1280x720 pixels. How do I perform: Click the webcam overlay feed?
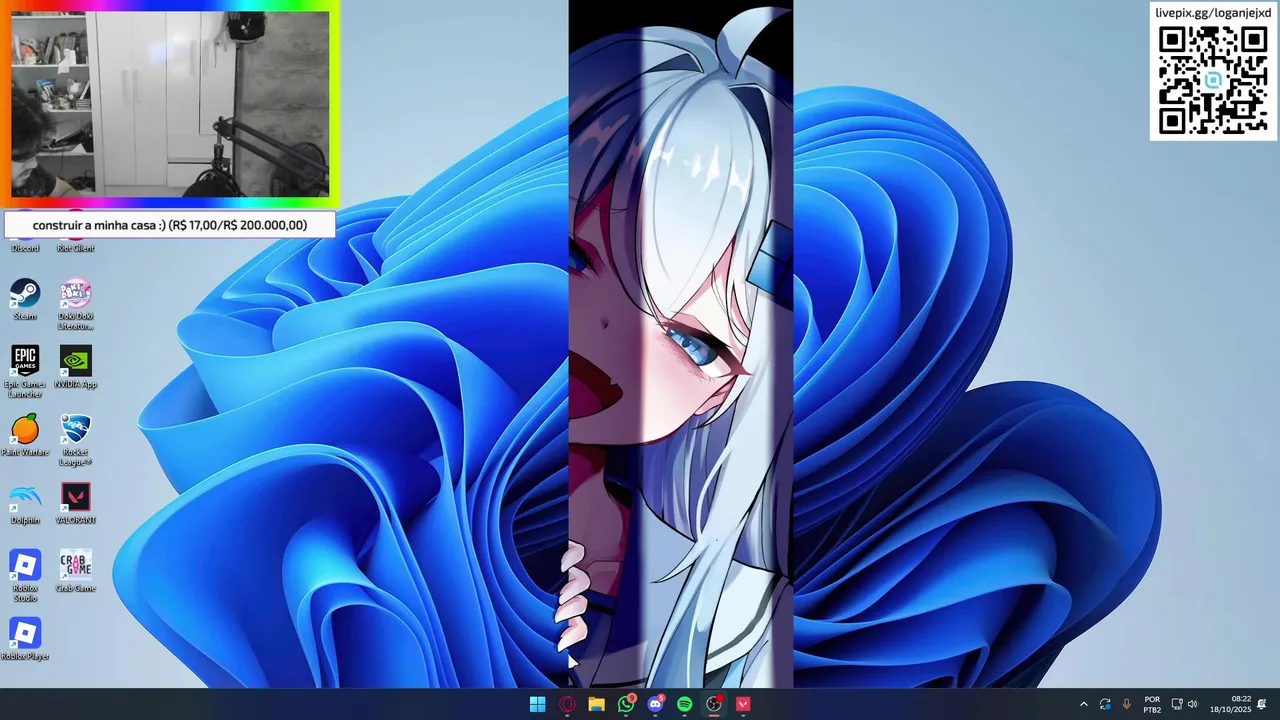(x=170, y=104)
